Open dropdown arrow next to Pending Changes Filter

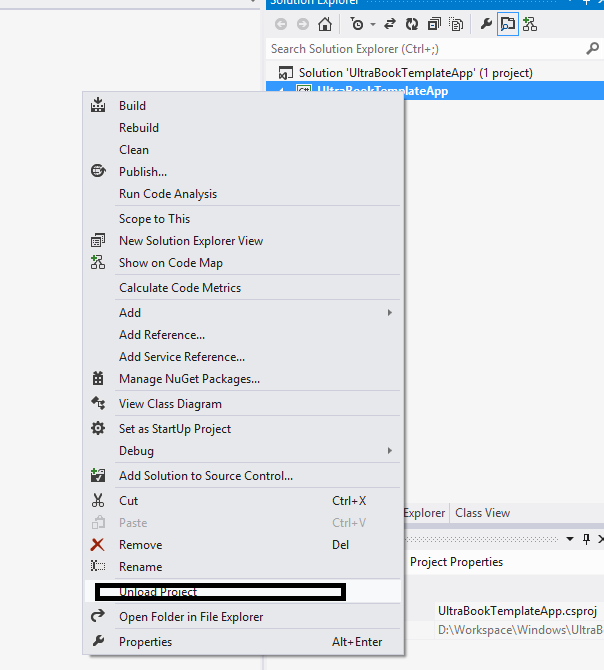click(x=372, y=24)
